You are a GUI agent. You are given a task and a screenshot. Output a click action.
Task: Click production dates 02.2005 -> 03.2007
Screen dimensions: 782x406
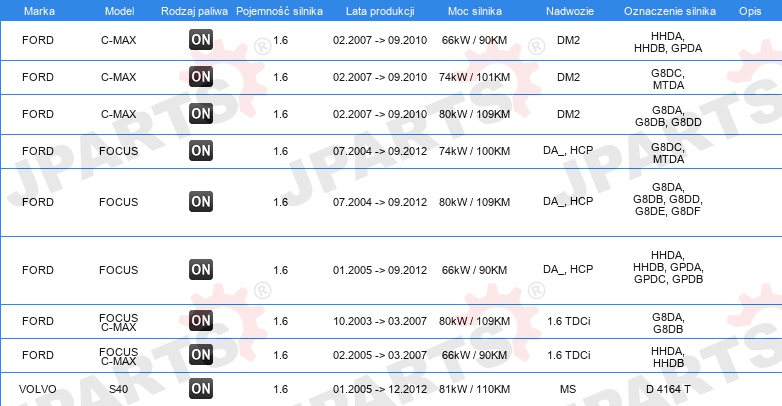(380, 355)
